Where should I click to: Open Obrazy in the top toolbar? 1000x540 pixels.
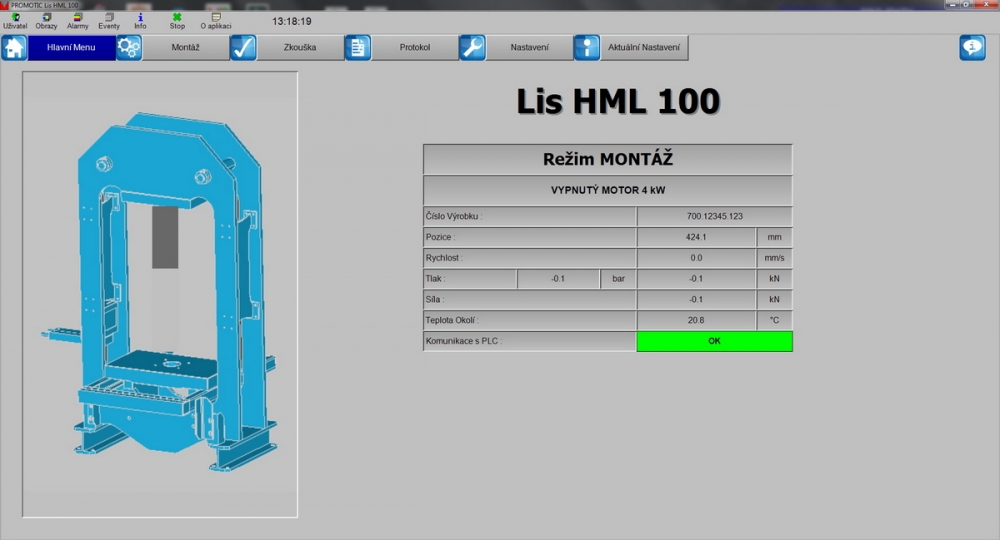[x=47, y=21]
